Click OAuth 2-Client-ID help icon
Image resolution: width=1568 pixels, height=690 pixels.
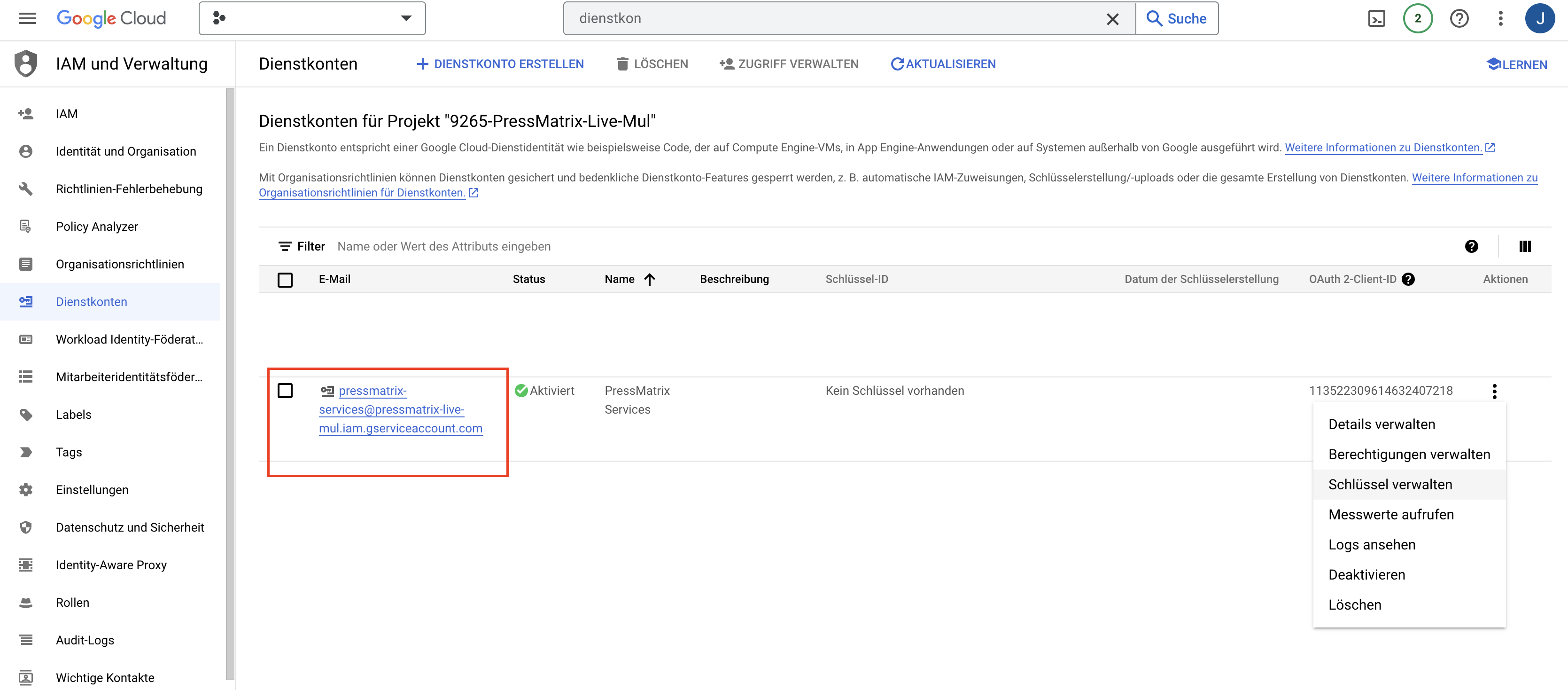[1408, 280]
